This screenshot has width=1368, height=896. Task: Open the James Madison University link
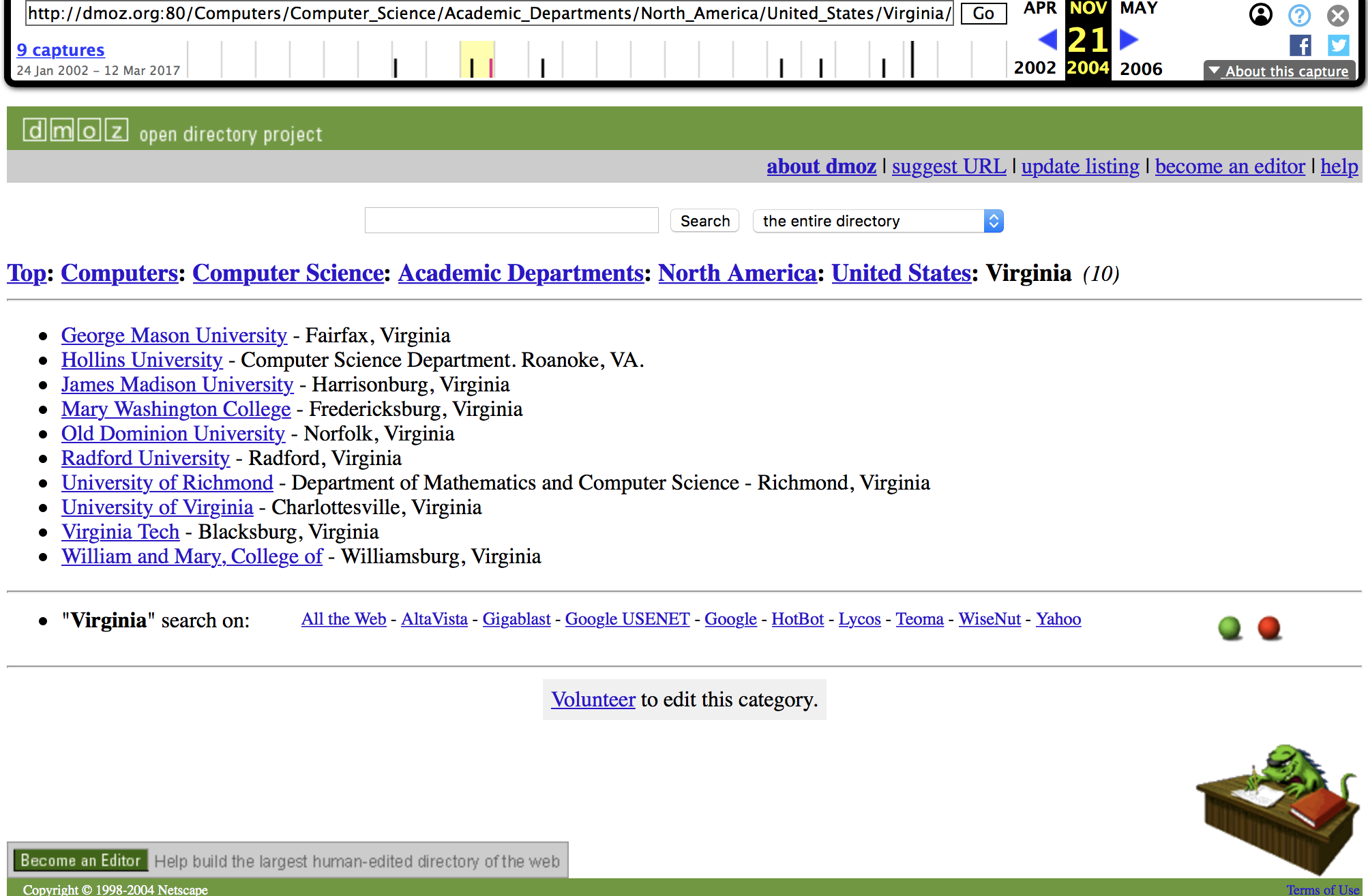(177, 385)
